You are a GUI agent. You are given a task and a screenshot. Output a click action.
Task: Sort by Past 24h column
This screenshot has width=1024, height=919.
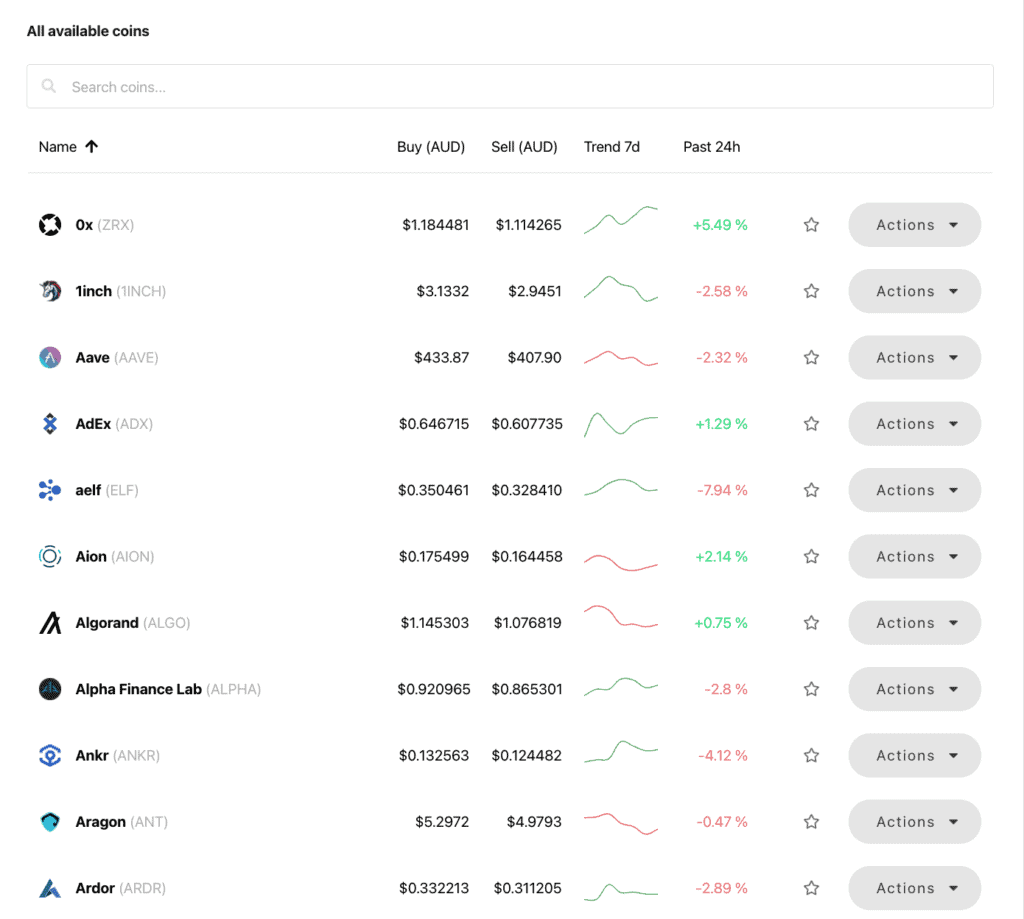pos(712,146)
